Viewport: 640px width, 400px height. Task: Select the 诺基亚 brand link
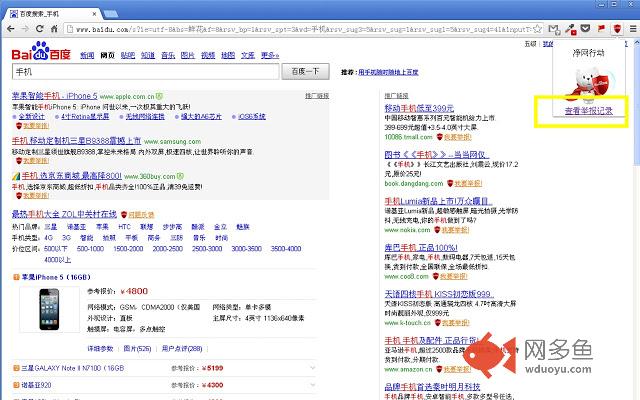tap(76, 227)
